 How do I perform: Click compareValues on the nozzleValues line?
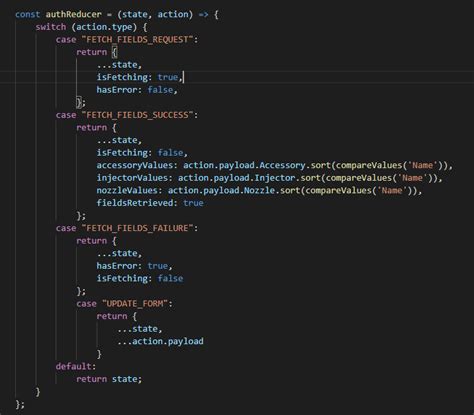[338, 190]
